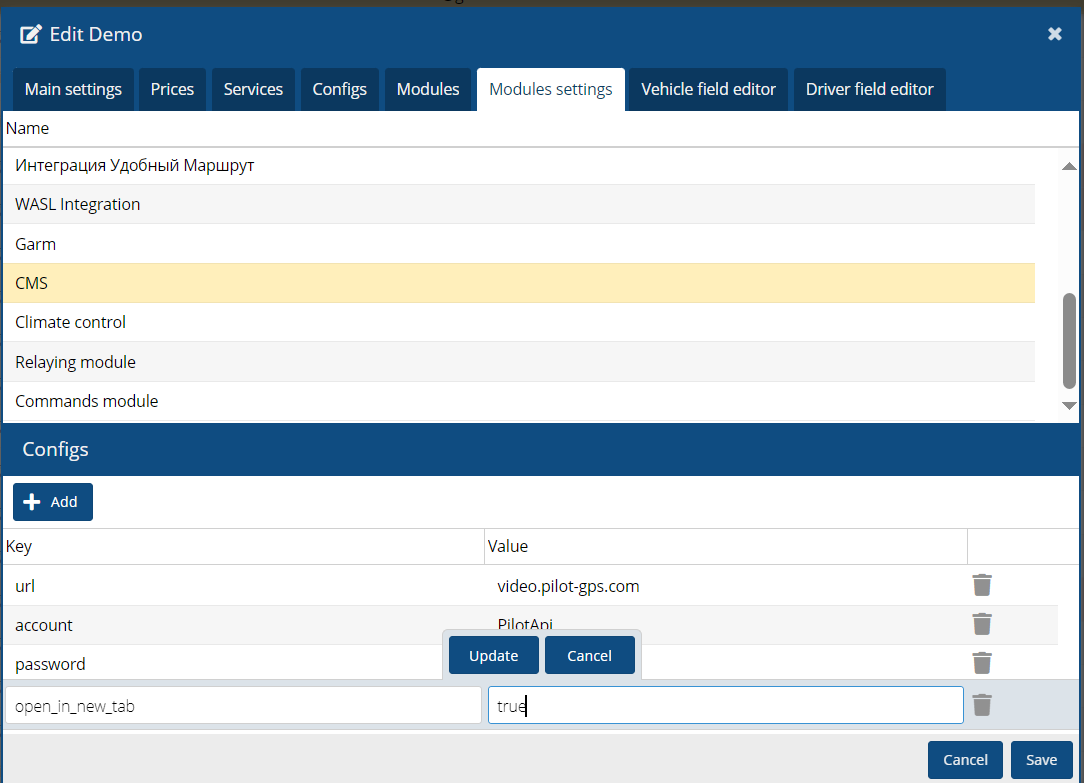Click the module list scrollbar thumb
The image size is (1084, 783).
(1069, 340)
